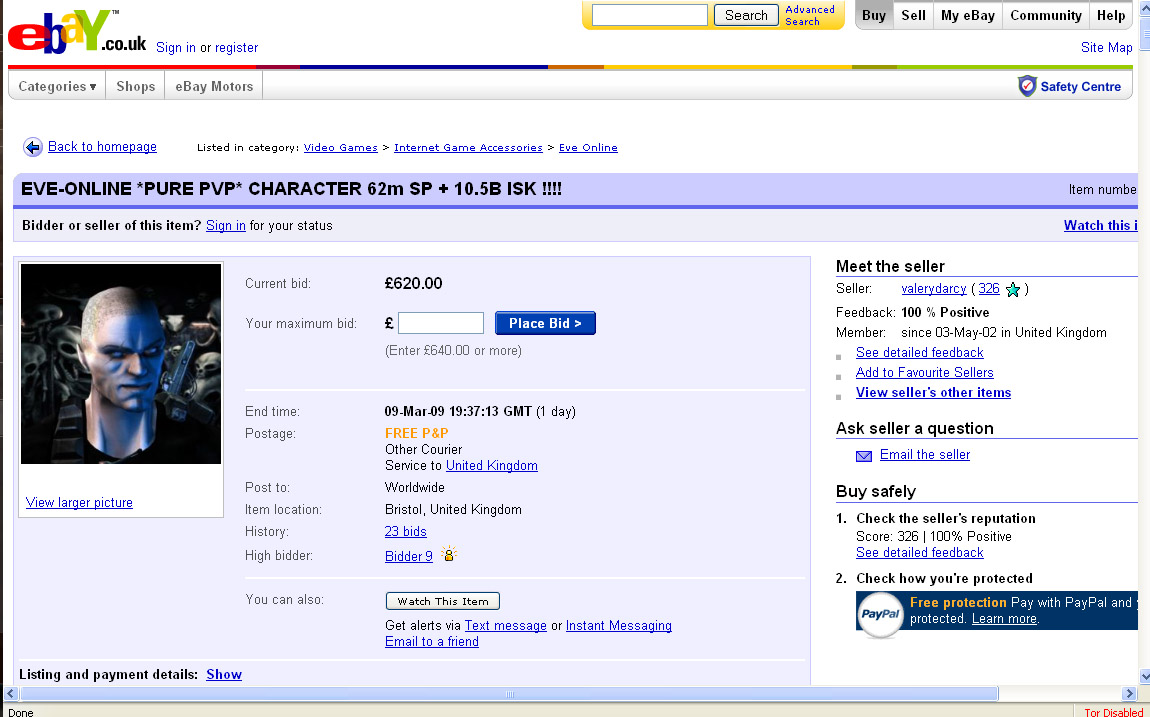Image resolution: width=1150 pixels, height=717 pixels.
Task: Click the Email the seller link
Action: point(925,455)
